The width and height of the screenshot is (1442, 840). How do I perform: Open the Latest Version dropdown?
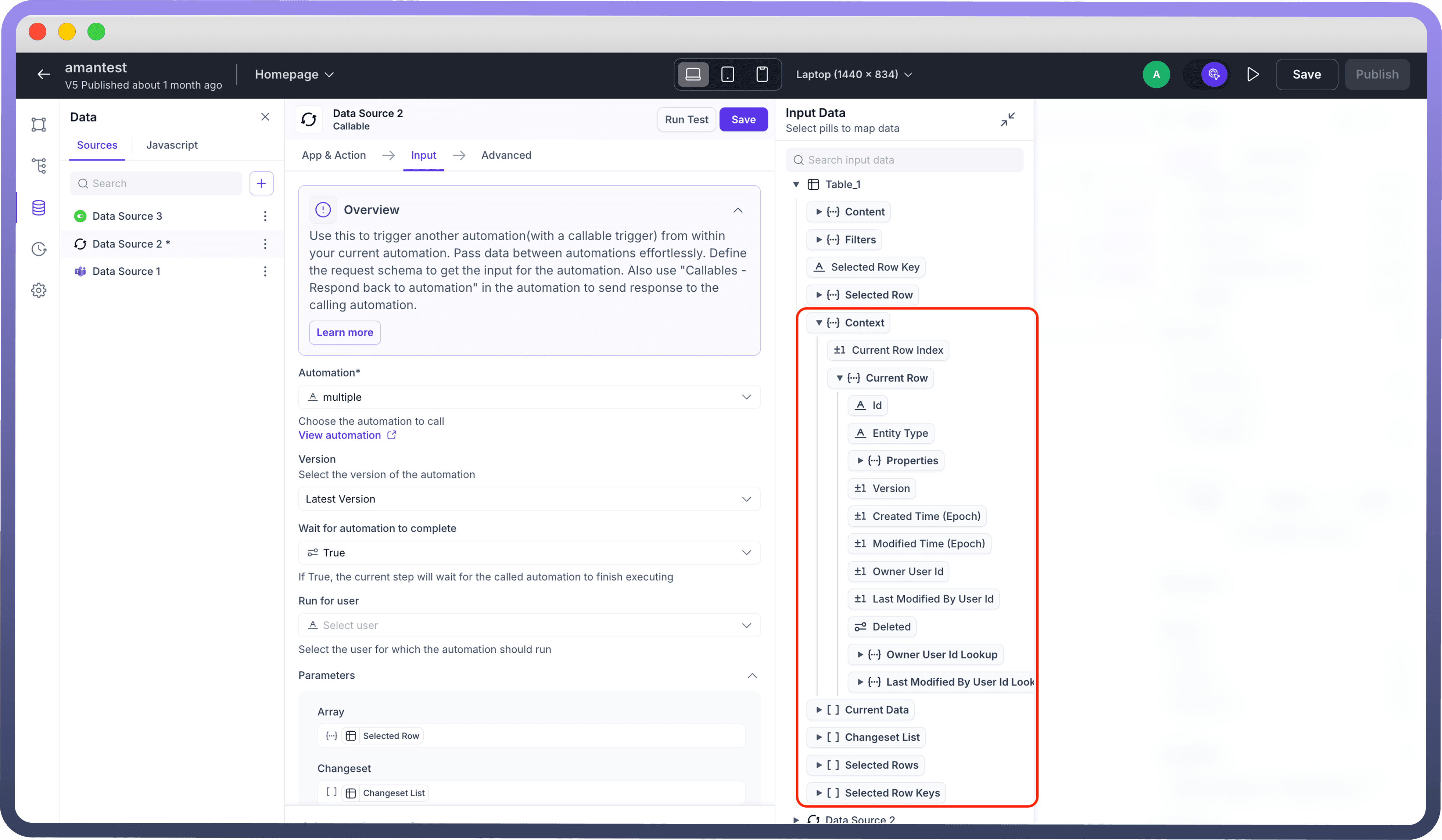tap(529, 499)
